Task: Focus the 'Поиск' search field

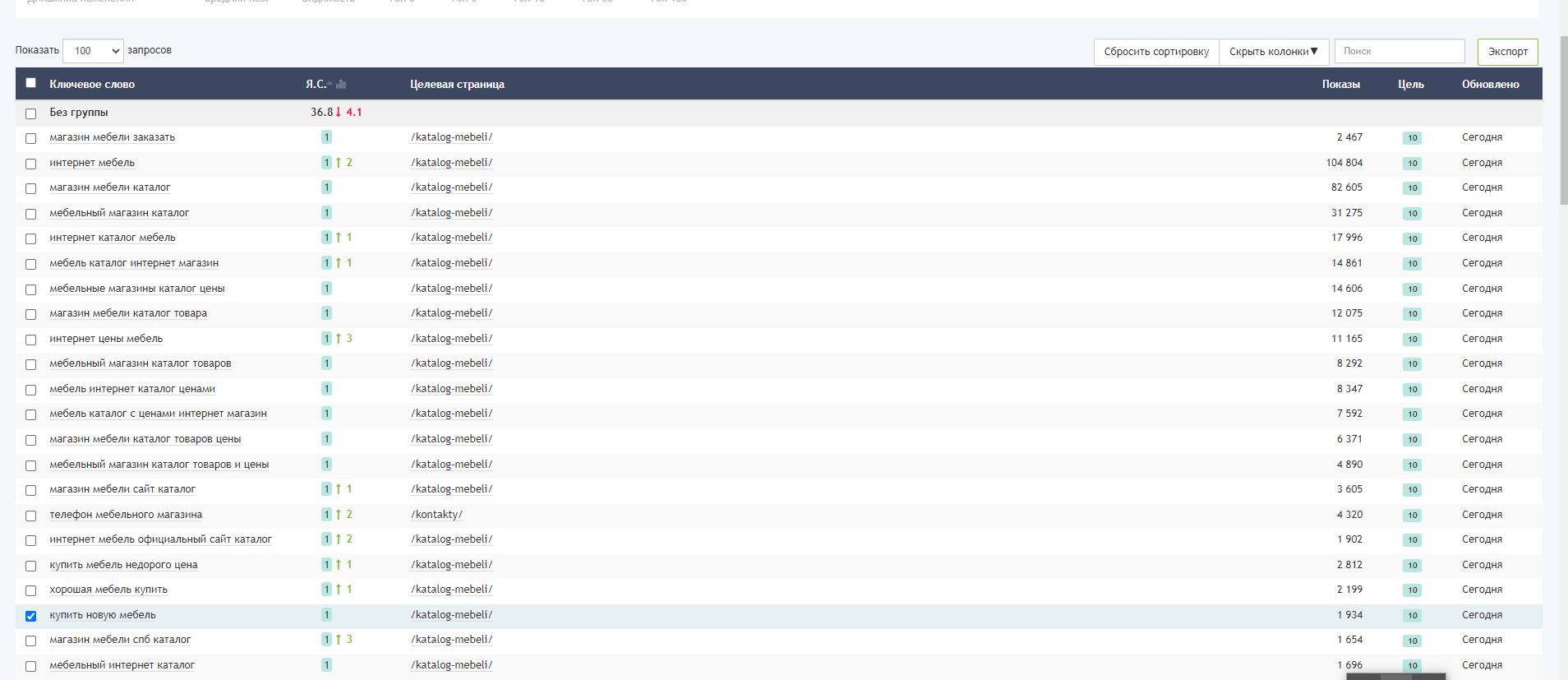Action: click(x=1400, y=51)
